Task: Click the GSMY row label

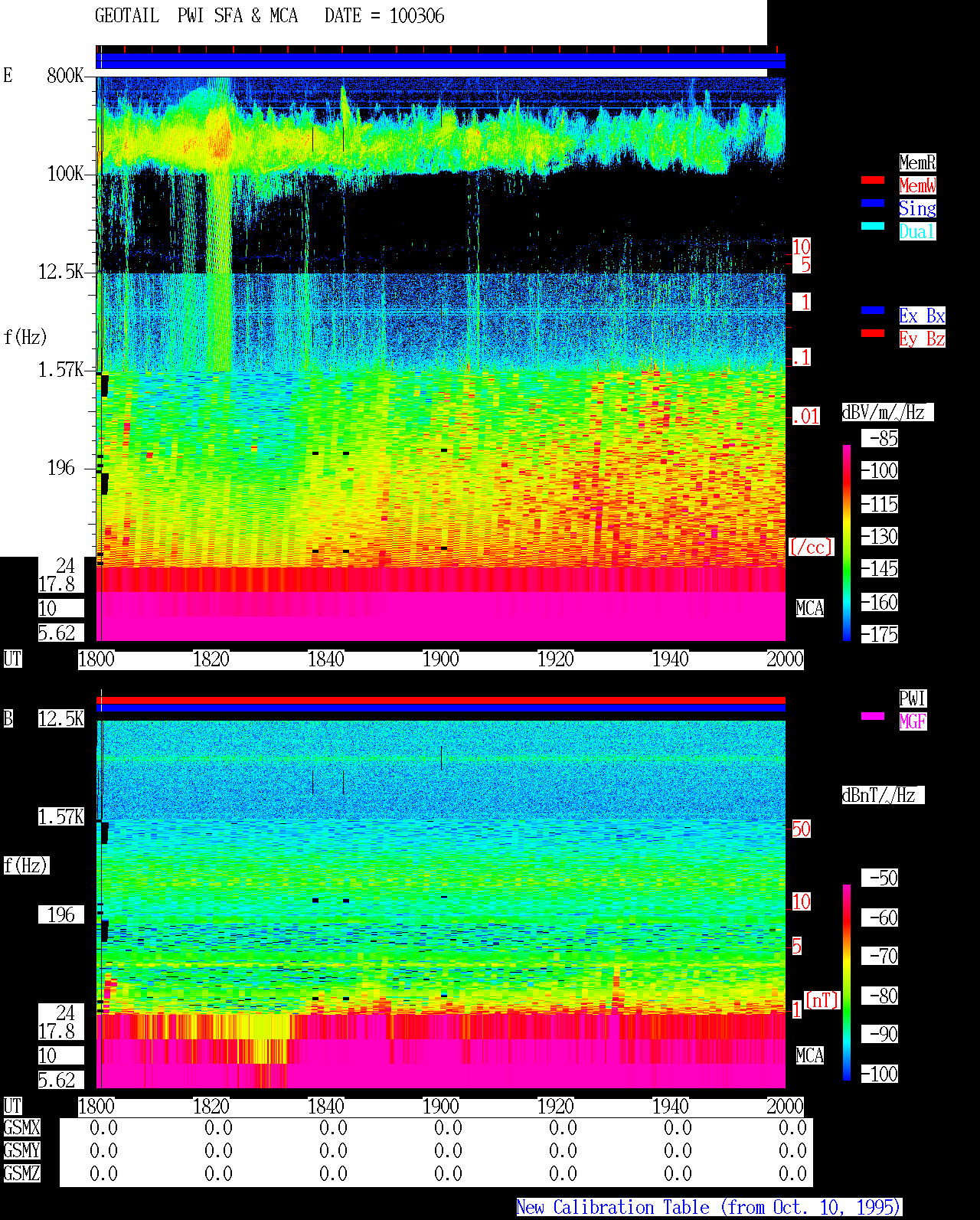Action: tap(21, 1150)
